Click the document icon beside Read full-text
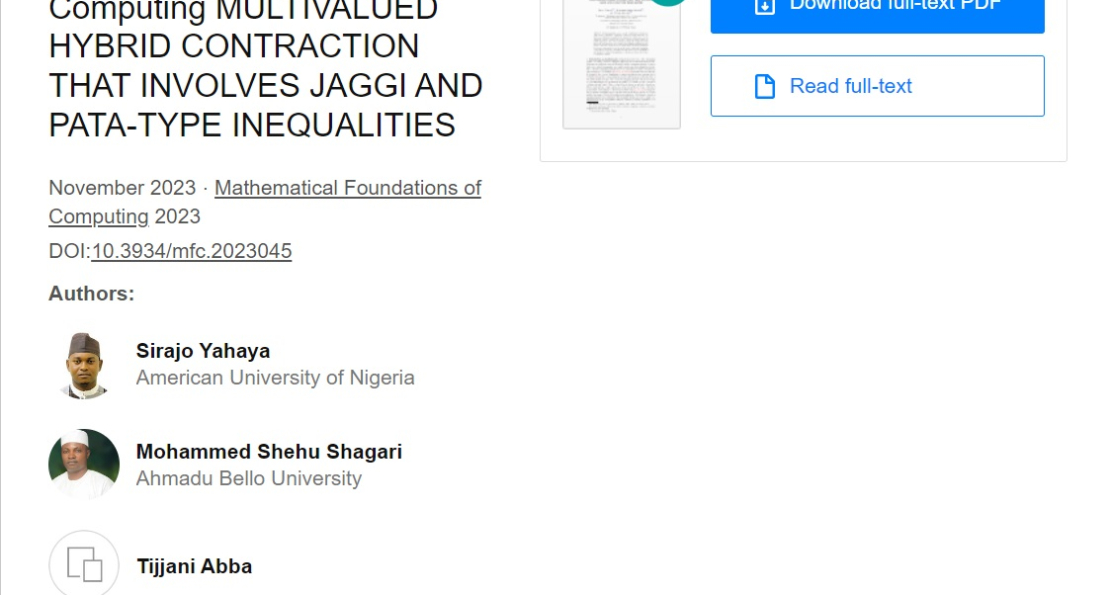The height and width of the screenshot is (595, 1110). [x=765, y=87]
